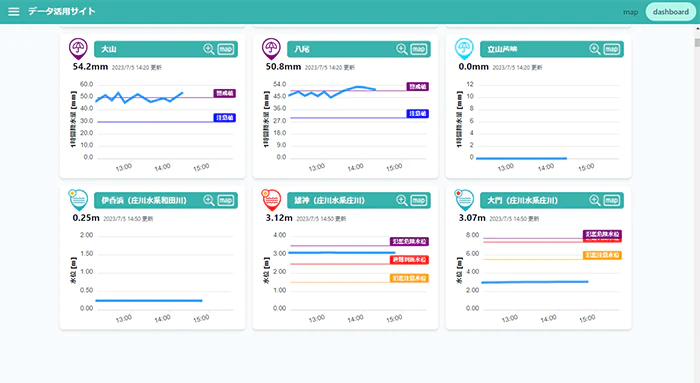Zoom the 3.12m water level chart

pos(401,200)
